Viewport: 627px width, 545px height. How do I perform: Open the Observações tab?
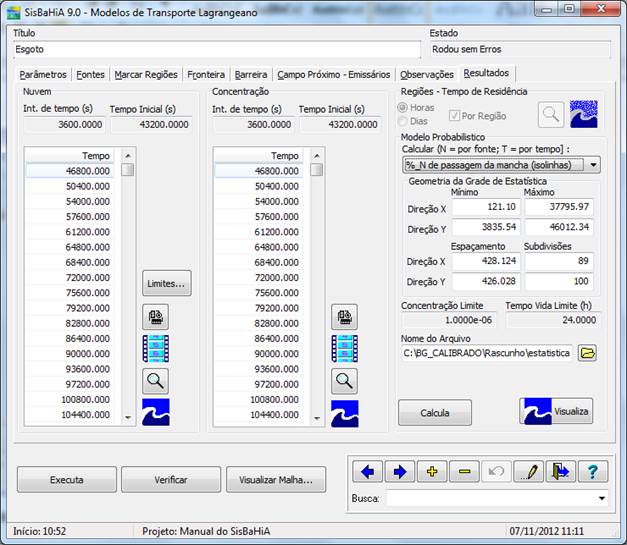tap(427, 75)
